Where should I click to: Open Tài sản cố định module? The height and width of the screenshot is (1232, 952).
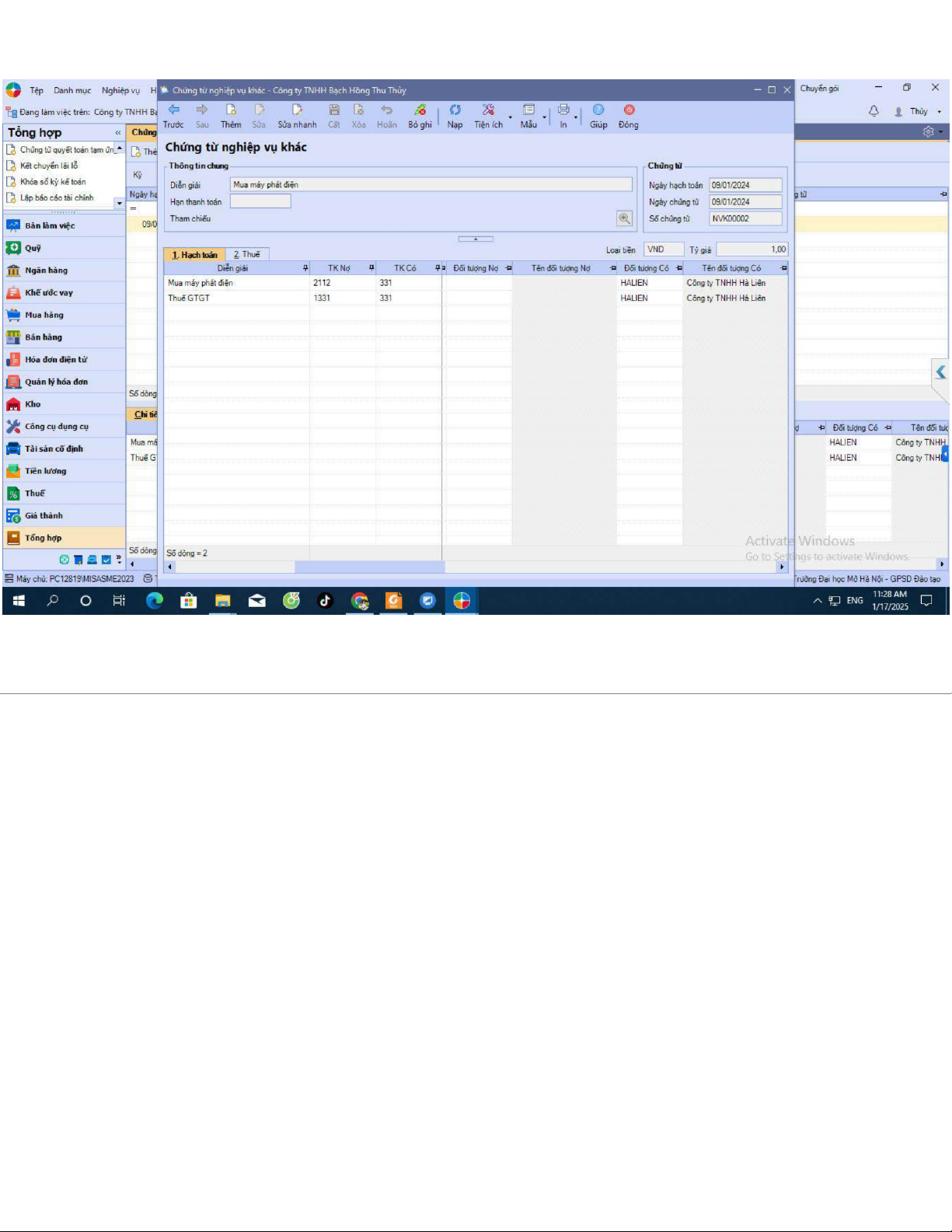(54, 448)
